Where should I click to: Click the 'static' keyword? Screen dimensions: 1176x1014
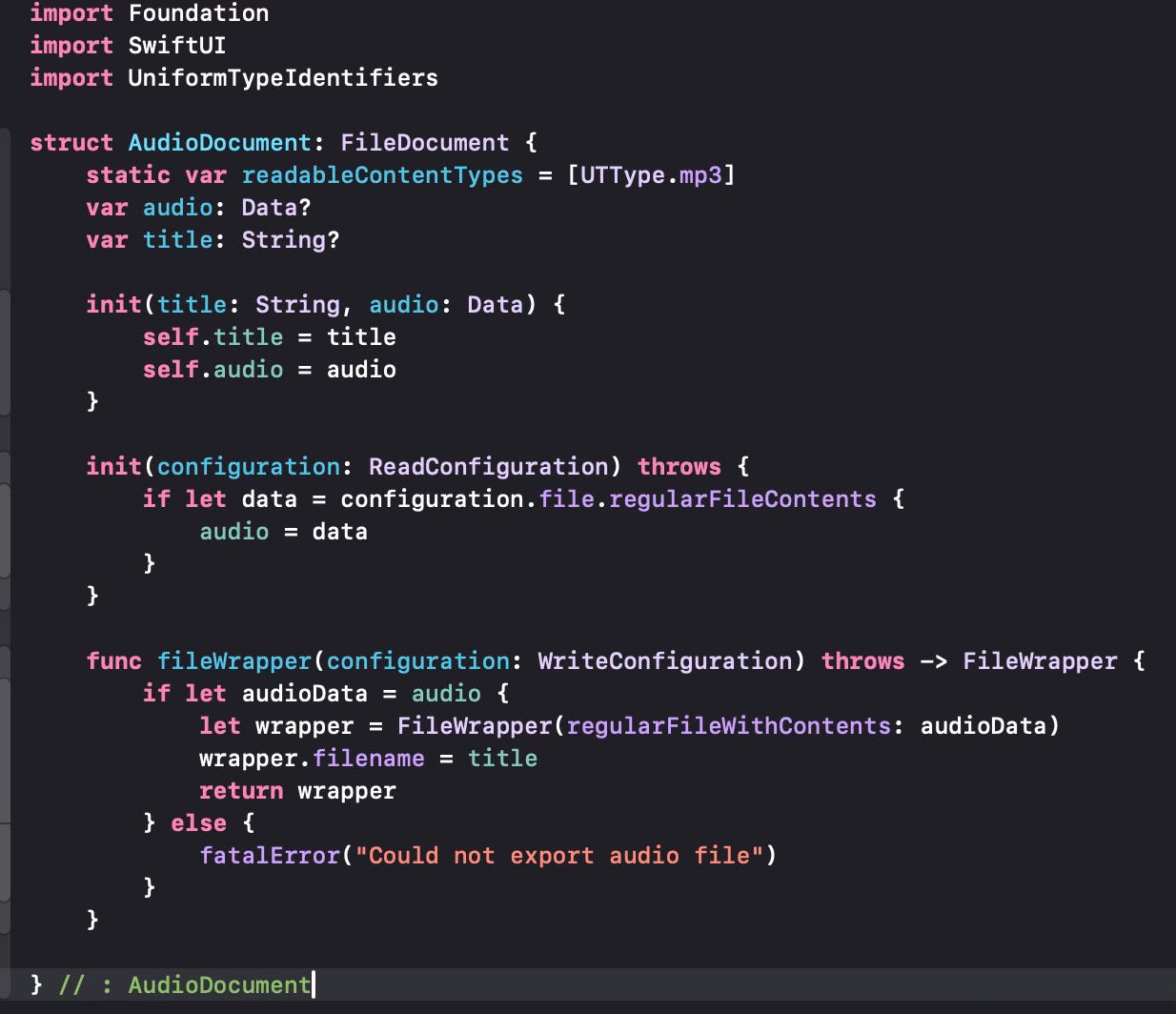pyautogui.click(x=129, y=175)
